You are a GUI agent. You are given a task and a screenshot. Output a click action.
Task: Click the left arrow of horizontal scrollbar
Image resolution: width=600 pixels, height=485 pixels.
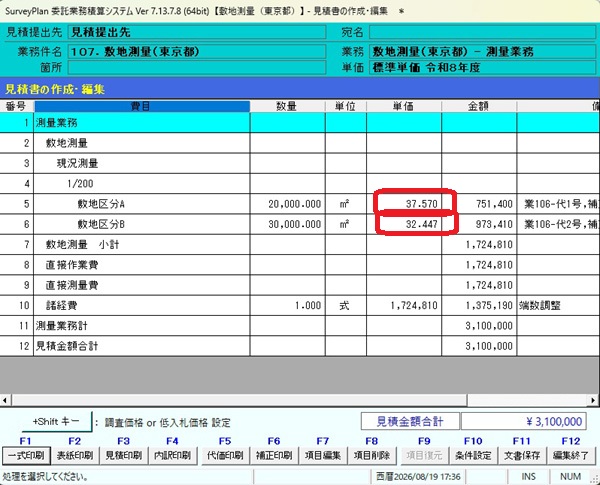pos(5,400)
